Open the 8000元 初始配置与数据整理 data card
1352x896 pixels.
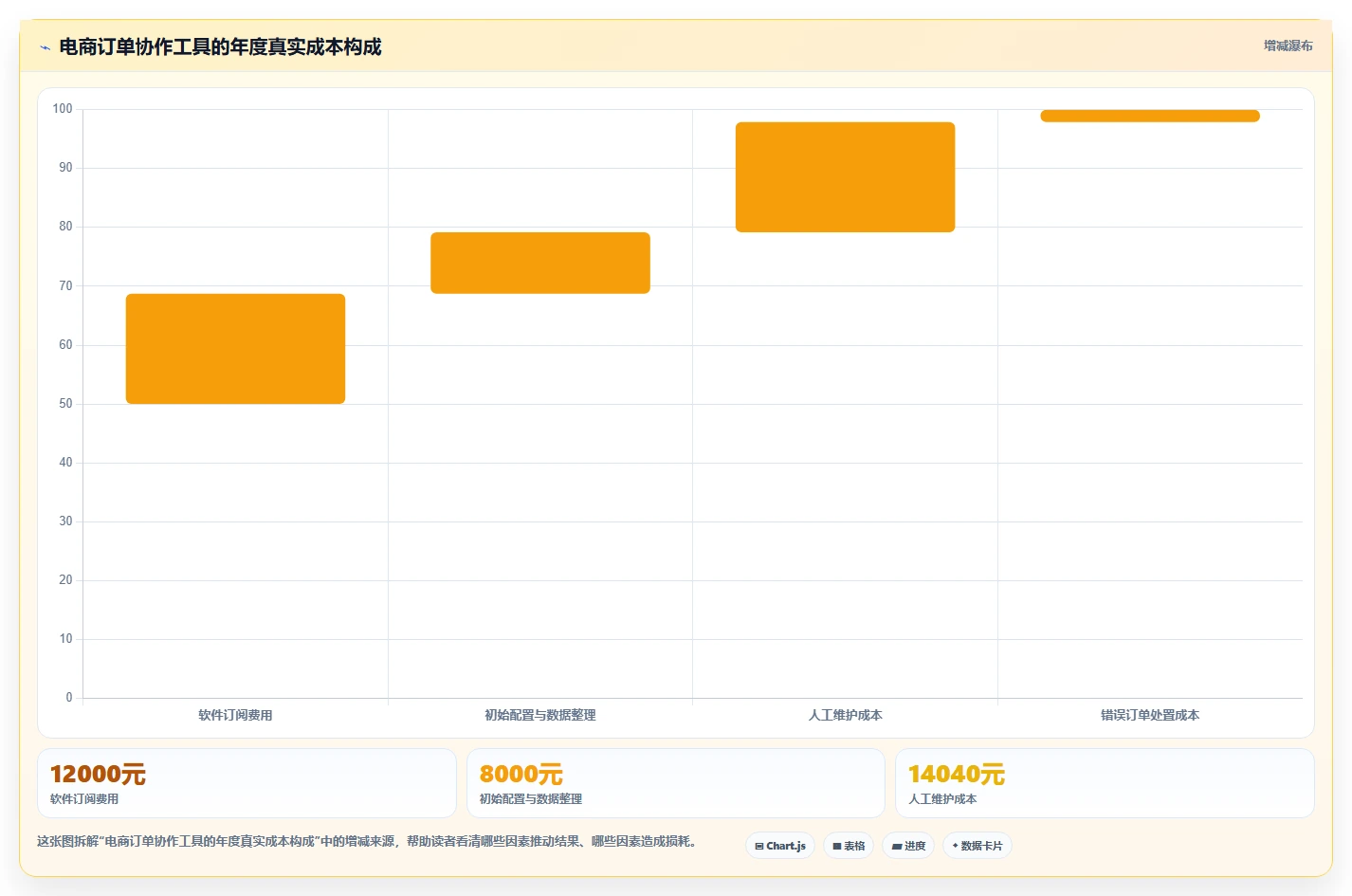(x=676, y=783)
